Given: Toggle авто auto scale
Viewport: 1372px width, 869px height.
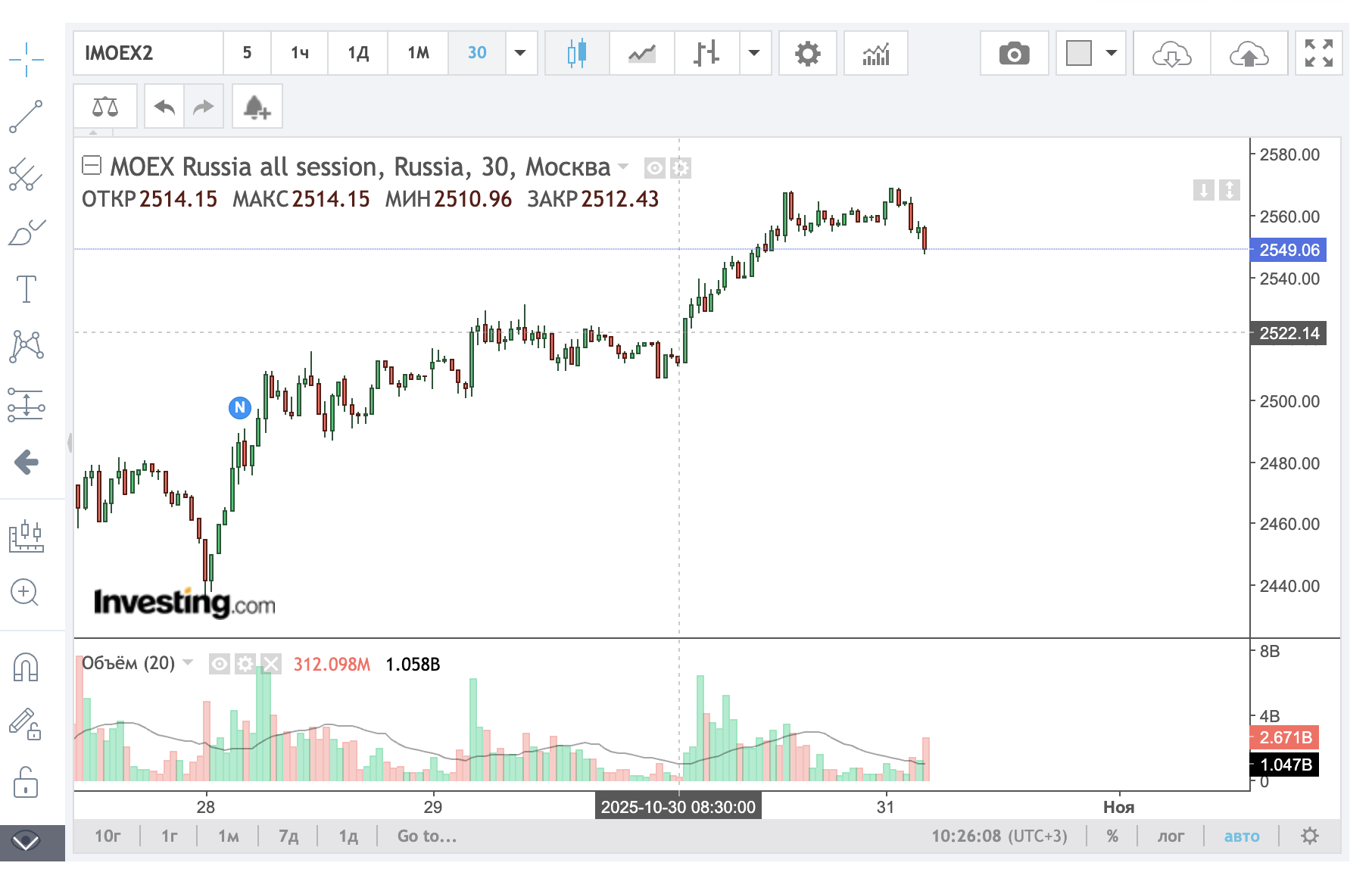Looking at the screenshot, I should (x=1242, y=836).
